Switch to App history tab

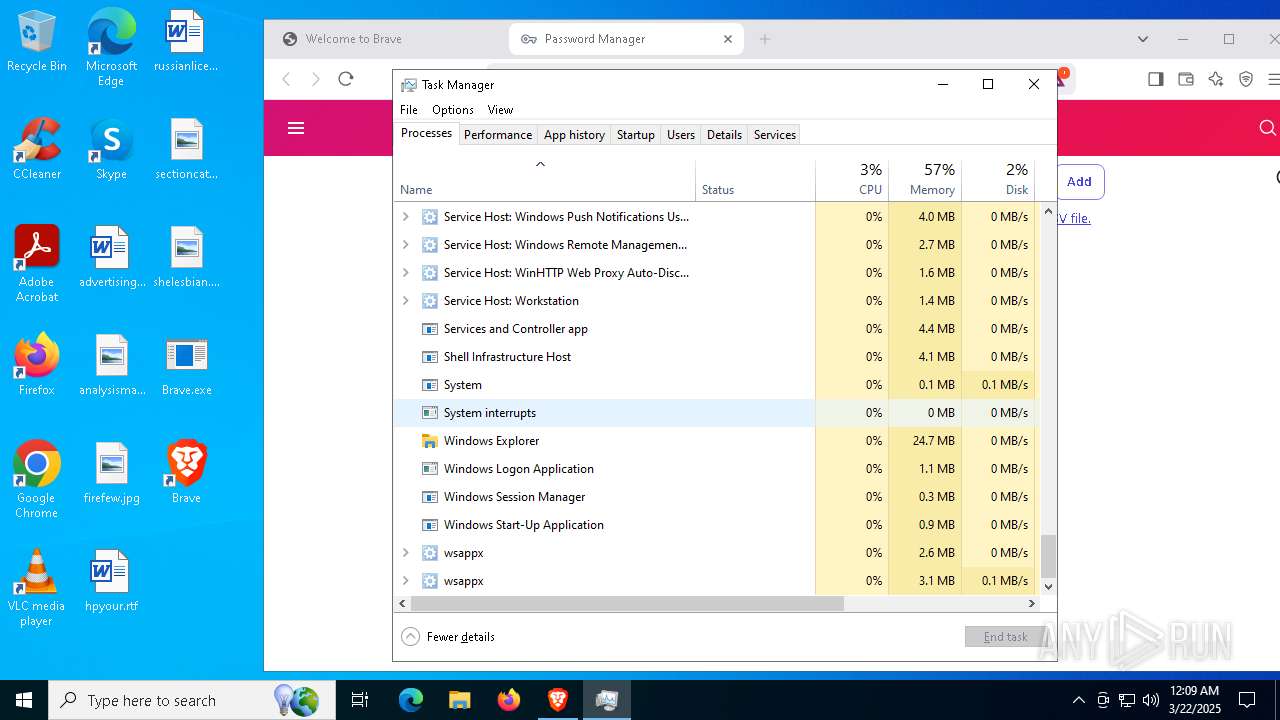coord(574,134)
